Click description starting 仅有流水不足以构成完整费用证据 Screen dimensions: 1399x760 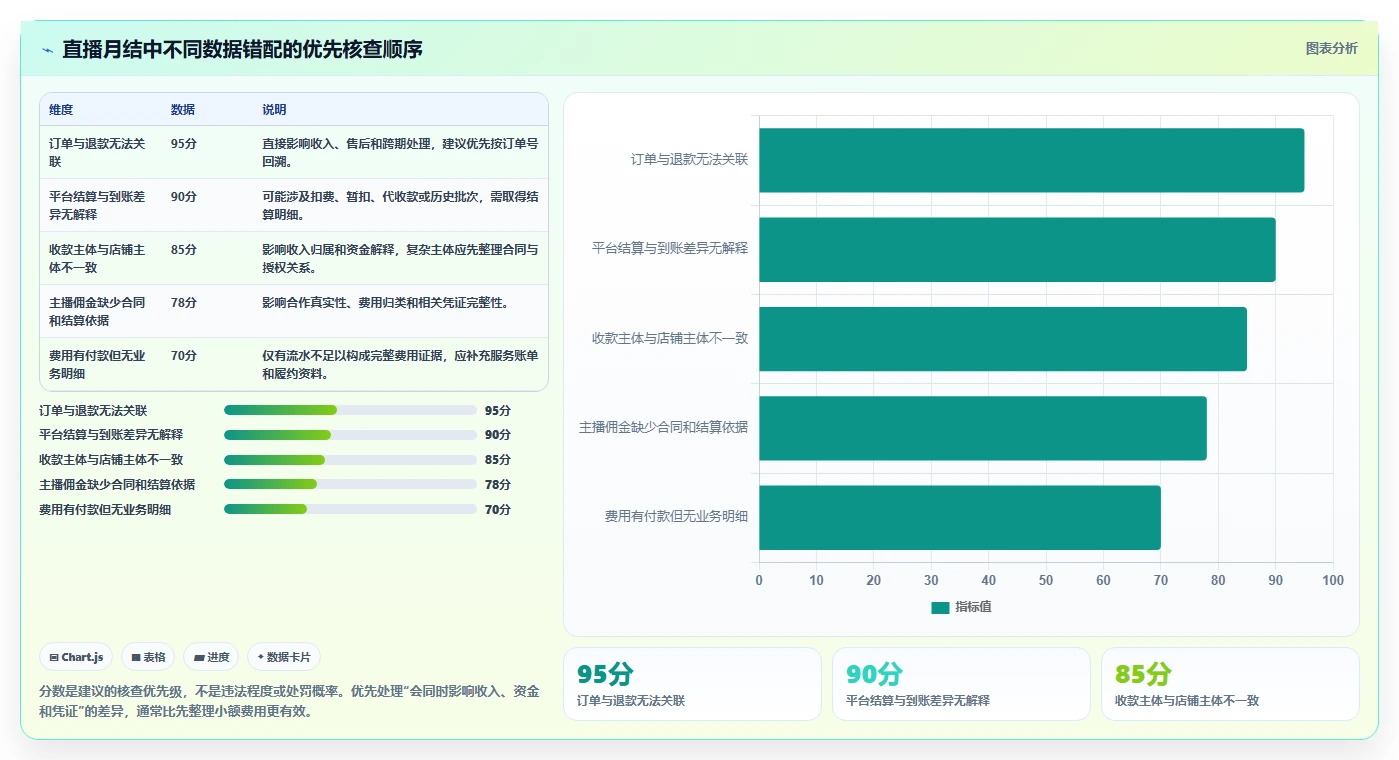click(x=400, y=364)
